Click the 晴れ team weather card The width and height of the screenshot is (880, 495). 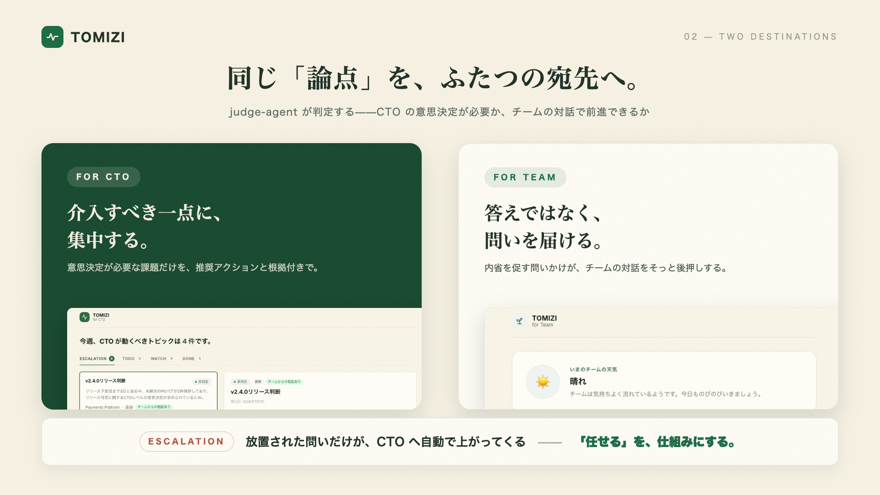tap(664, 381)
